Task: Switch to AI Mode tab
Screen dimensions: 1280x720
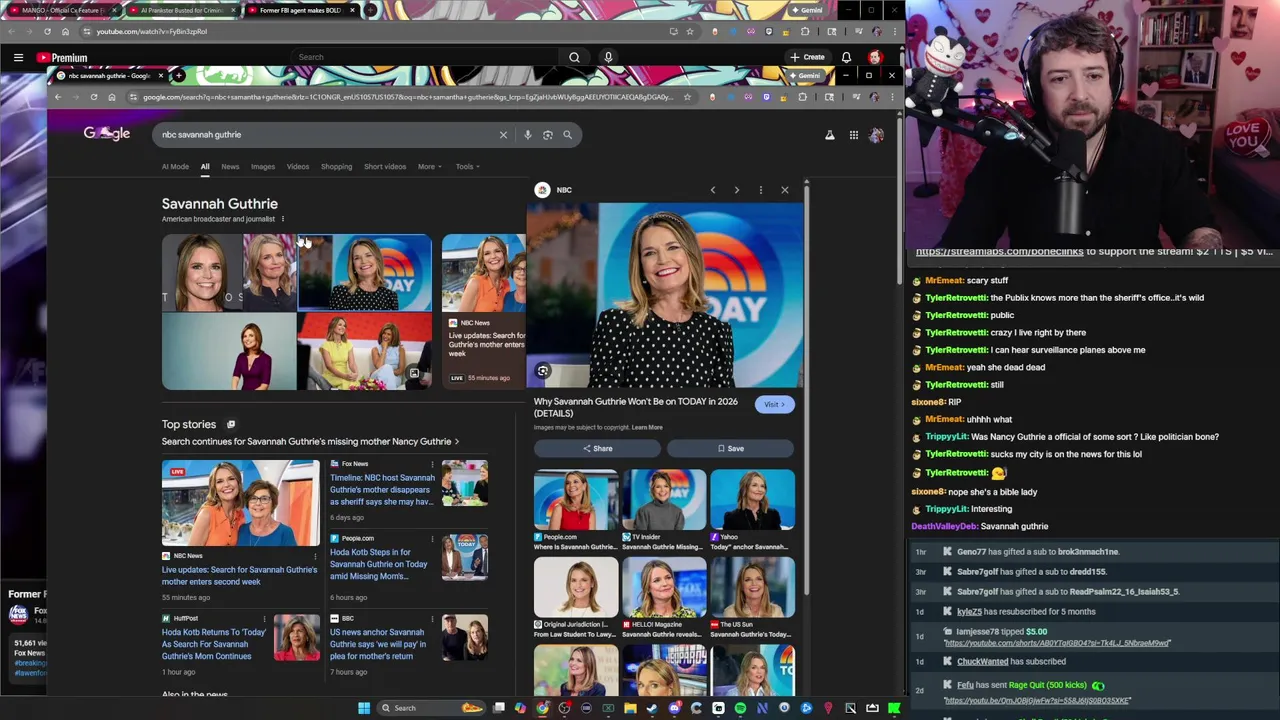Action: (175, 167)
